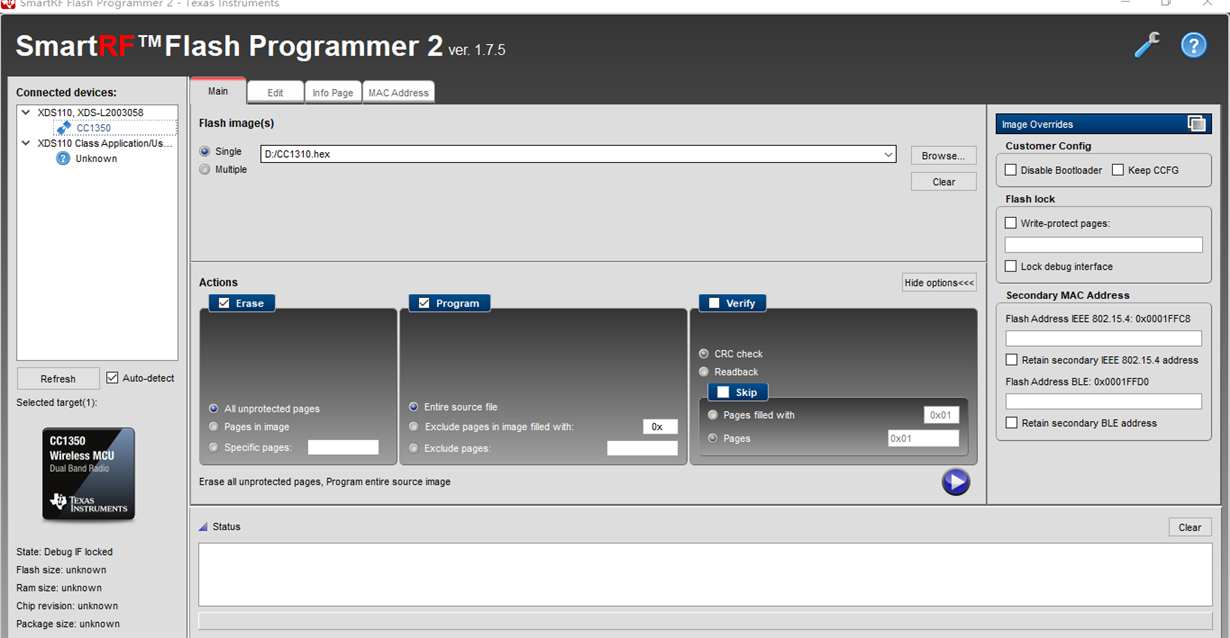The width and height of the screenshot is (1230, 638).
Task: Uncheck the Erase action
Action: [x=224, y=303]
